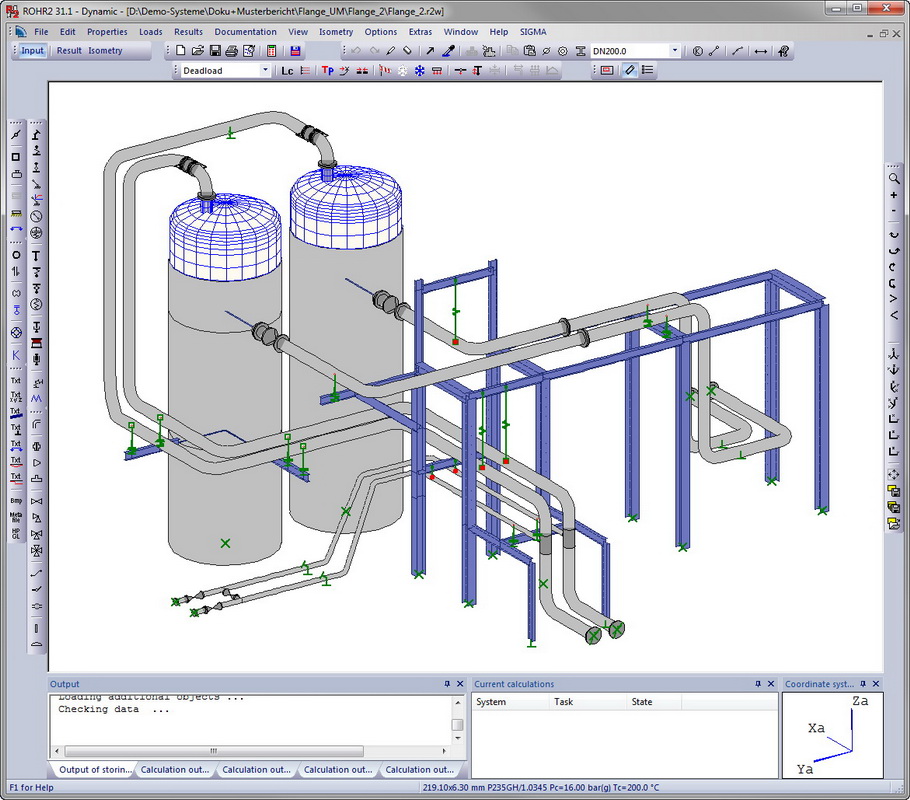Switch to Result mode
This screenshot has width=910, height=800.
[x=69, y=51]
